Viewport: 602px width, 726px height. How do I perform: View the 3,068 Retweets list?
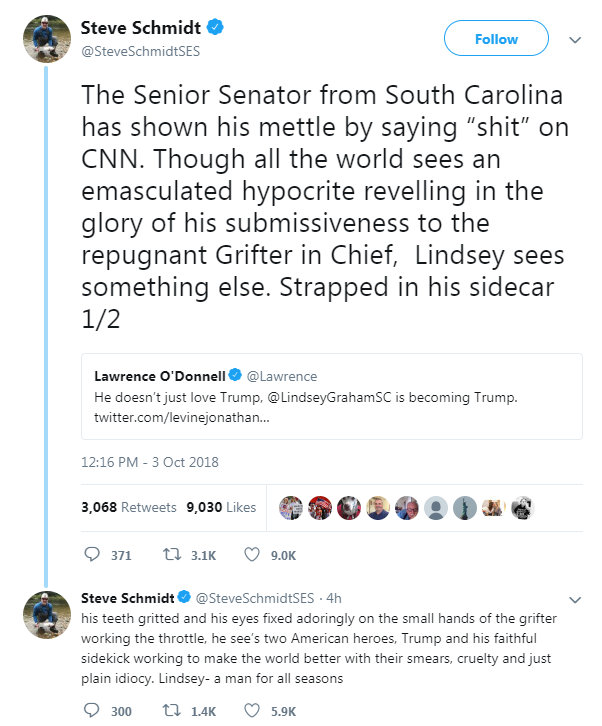point(128,507)
